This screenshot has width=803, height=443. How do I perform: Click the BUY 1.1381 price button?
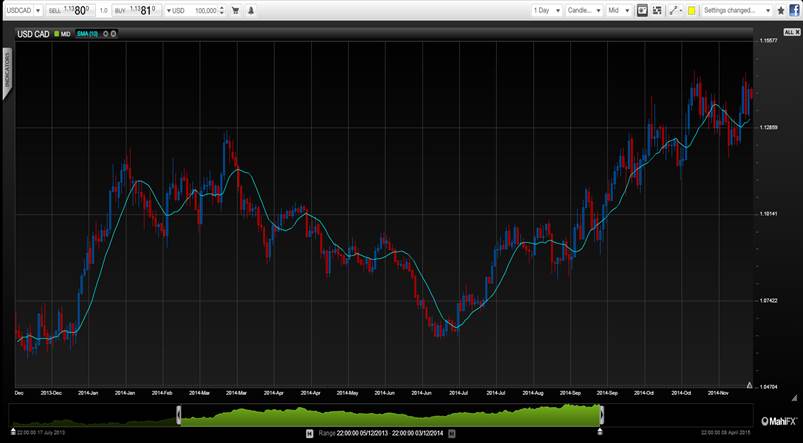135,10
